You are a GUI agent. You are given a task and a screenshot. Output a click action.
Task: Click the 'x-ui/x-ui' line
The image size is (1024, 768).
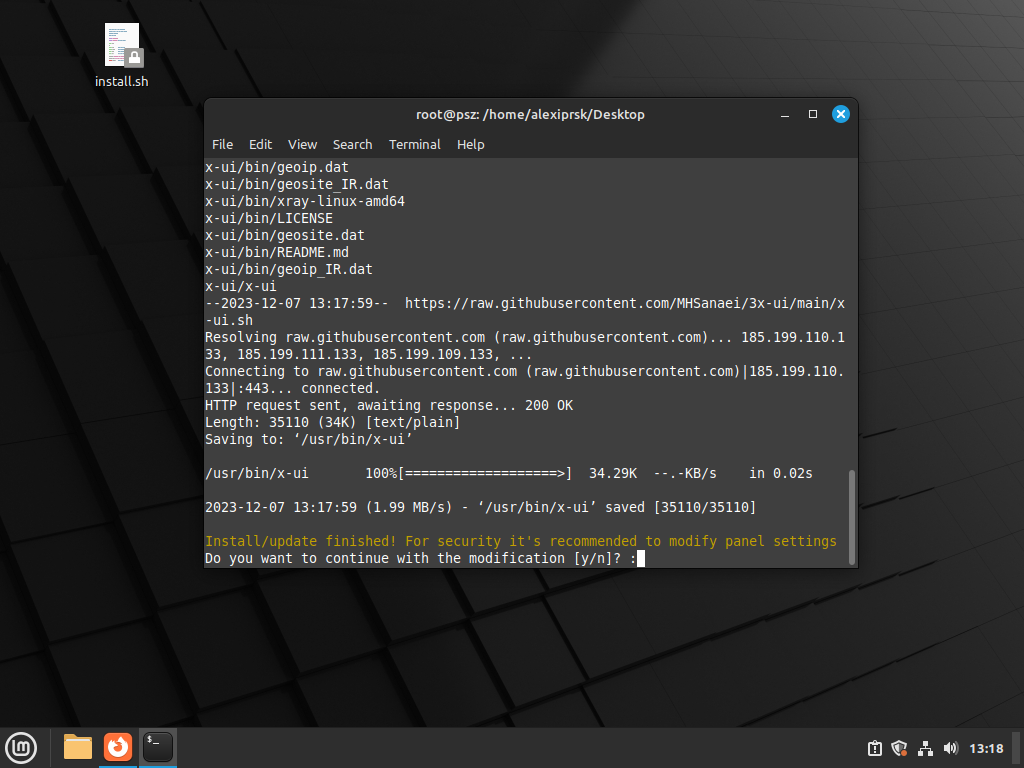(x=241, y=286)
